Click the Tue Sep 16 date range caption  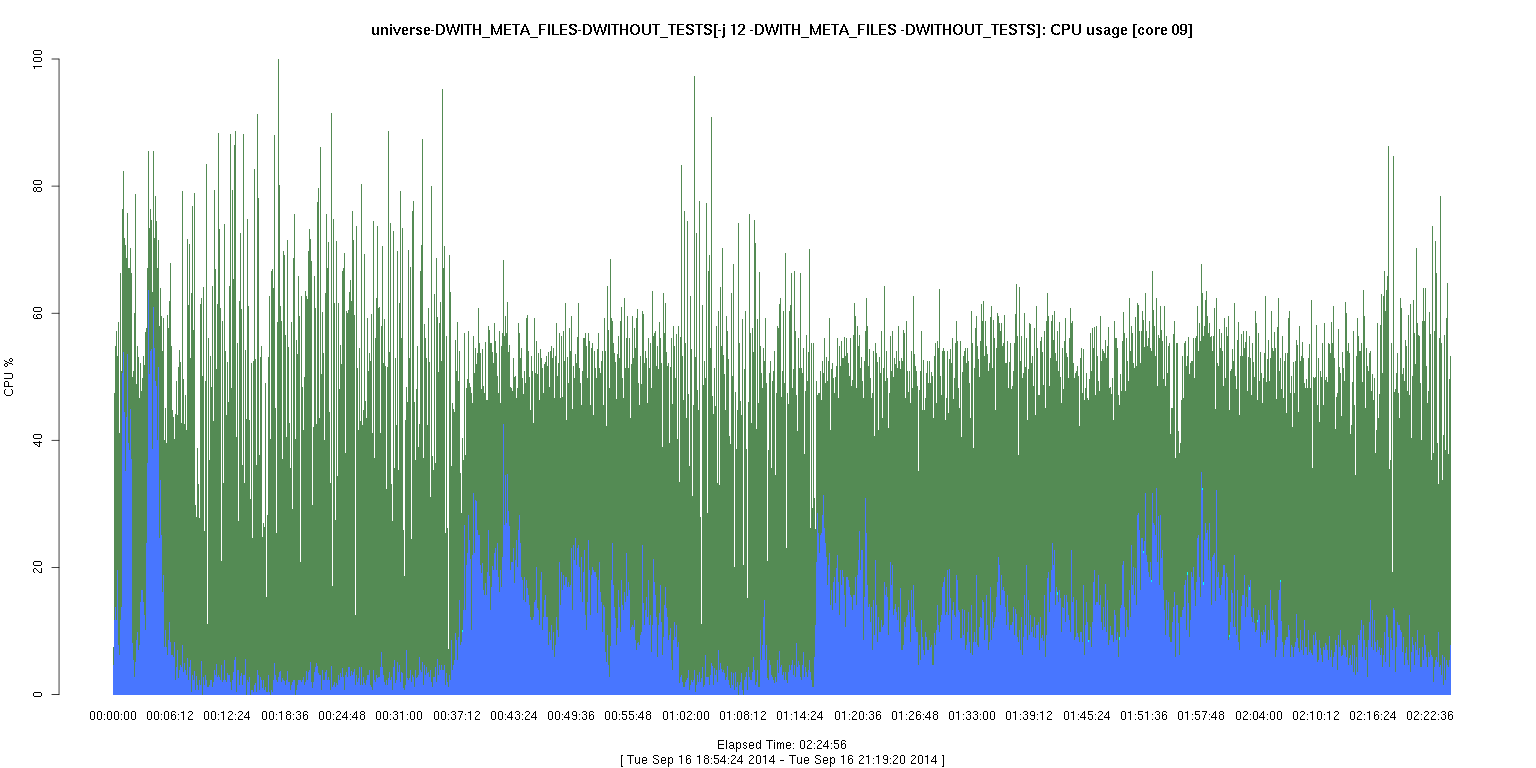(x=781, y=760)
